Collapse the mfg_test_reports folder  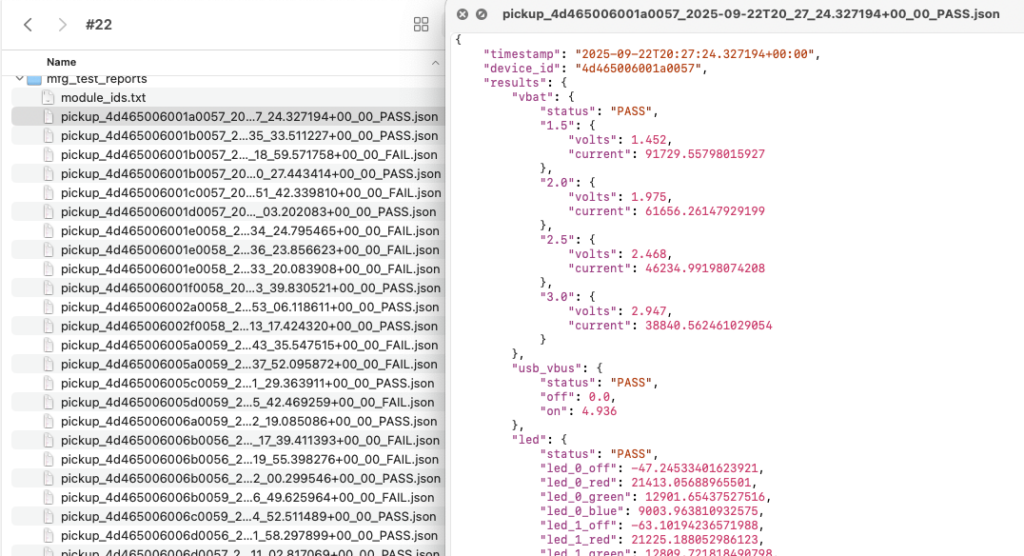pos(19,79)
